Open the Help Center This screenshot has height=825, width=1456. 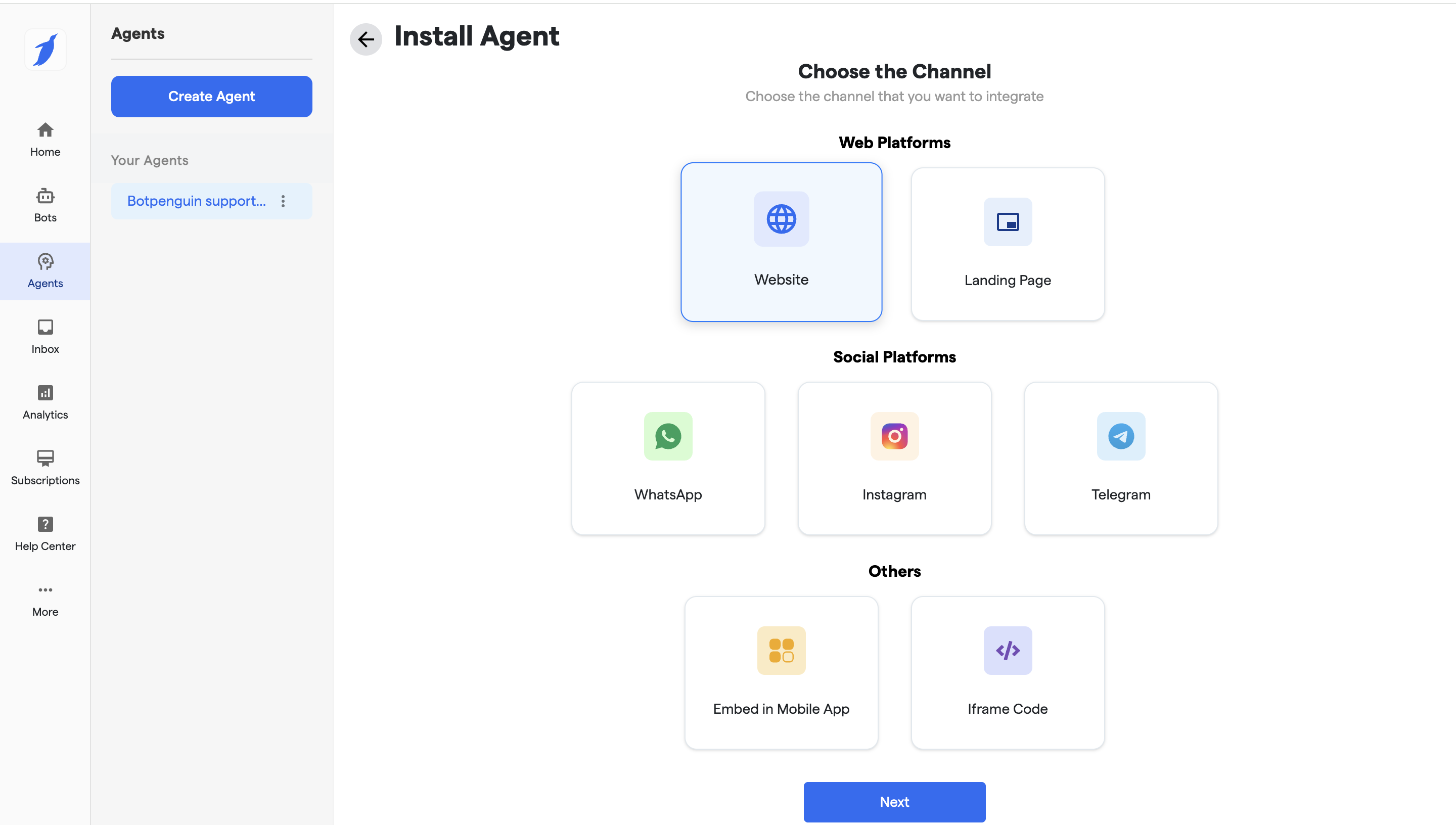[x=45, y=534]
